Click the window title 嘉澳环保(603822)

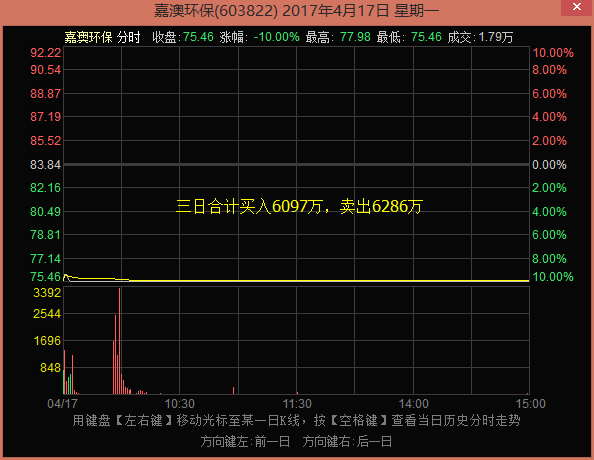click(216, 10)
